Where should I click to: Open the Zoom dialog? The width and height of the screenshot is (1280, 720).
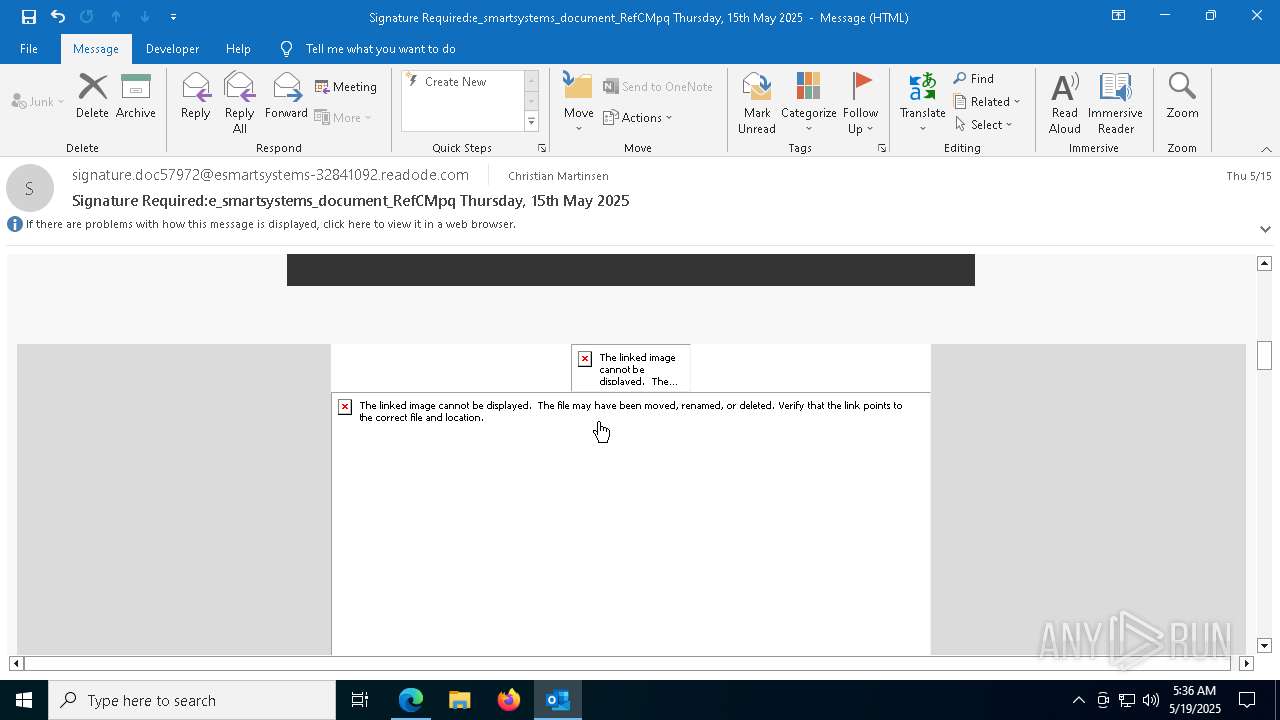point(1182,96)
